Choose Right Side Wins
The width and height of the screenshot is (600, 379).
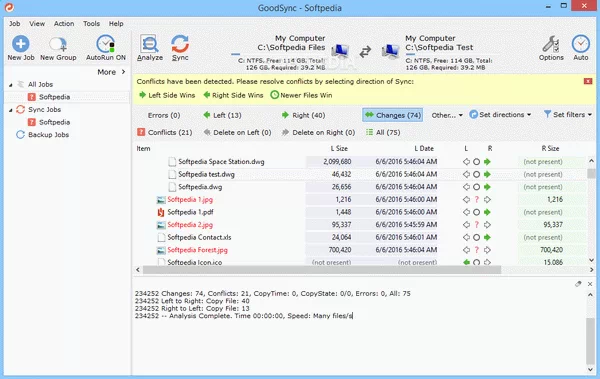pos(233,95)
